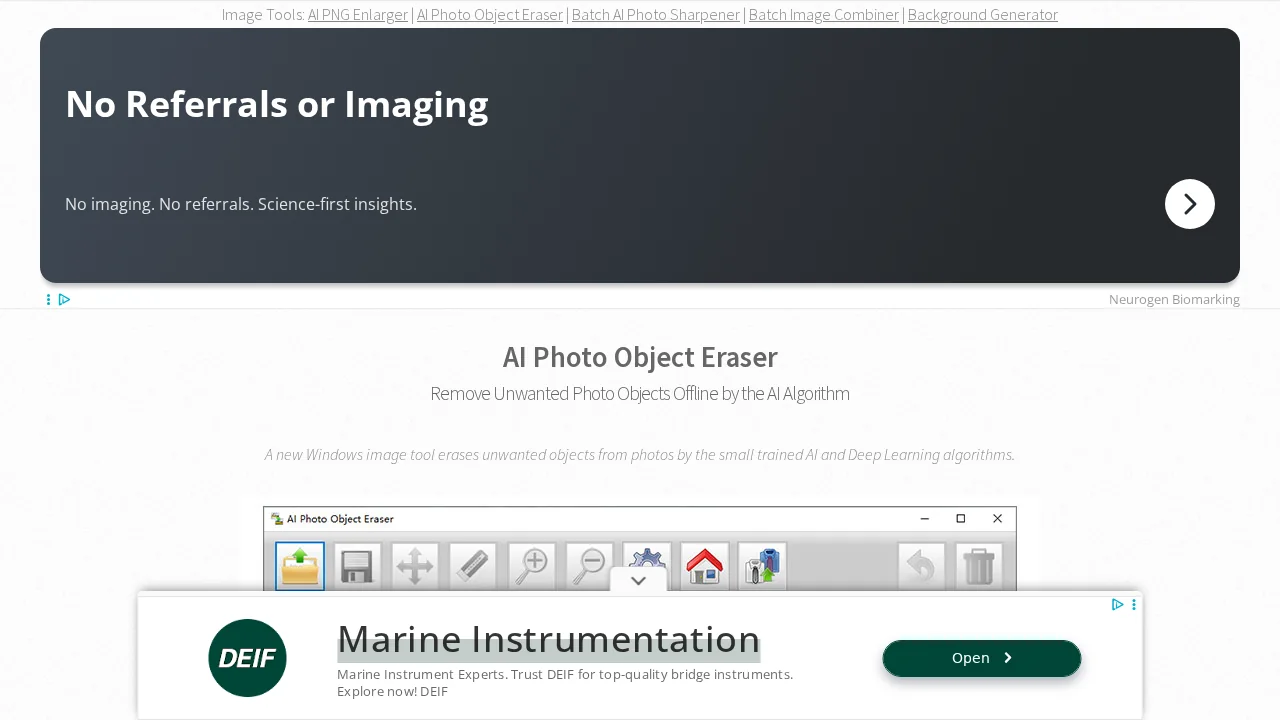Click the zoom in magnifier icon
This screenshot has width=1280, height=720.
(531, 566)
